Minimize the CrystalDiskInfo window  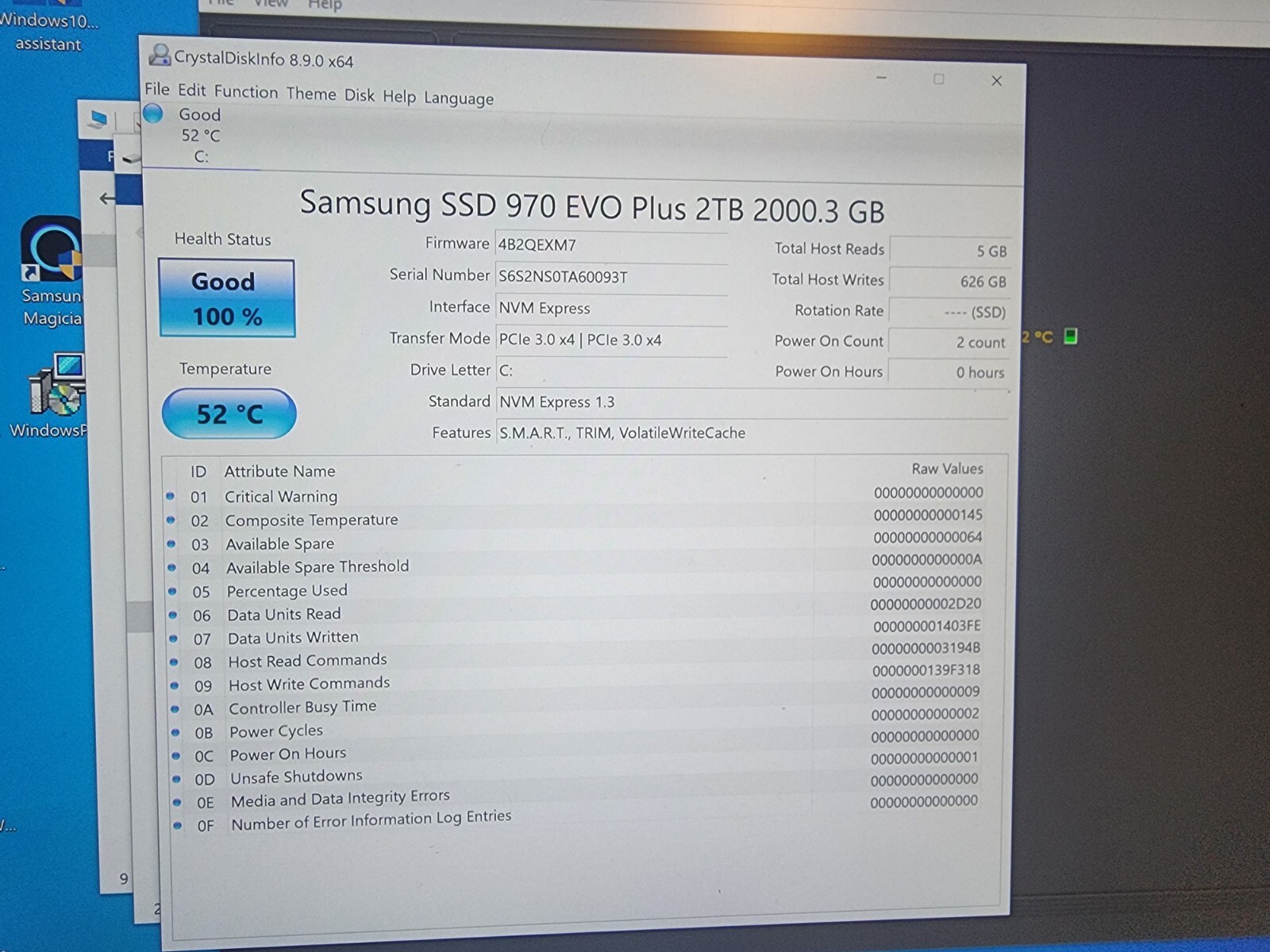click(882, 78)
